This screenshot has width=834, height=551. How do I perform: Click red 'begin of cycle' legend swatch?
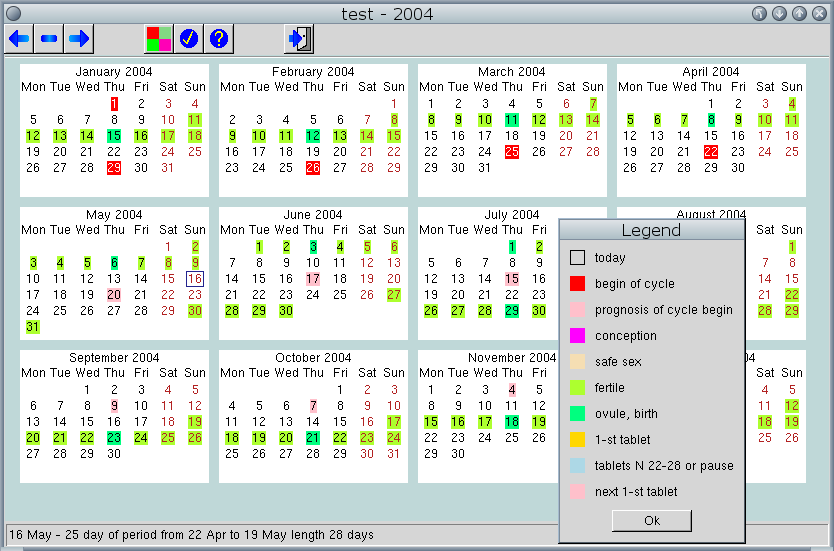[577, 284]
